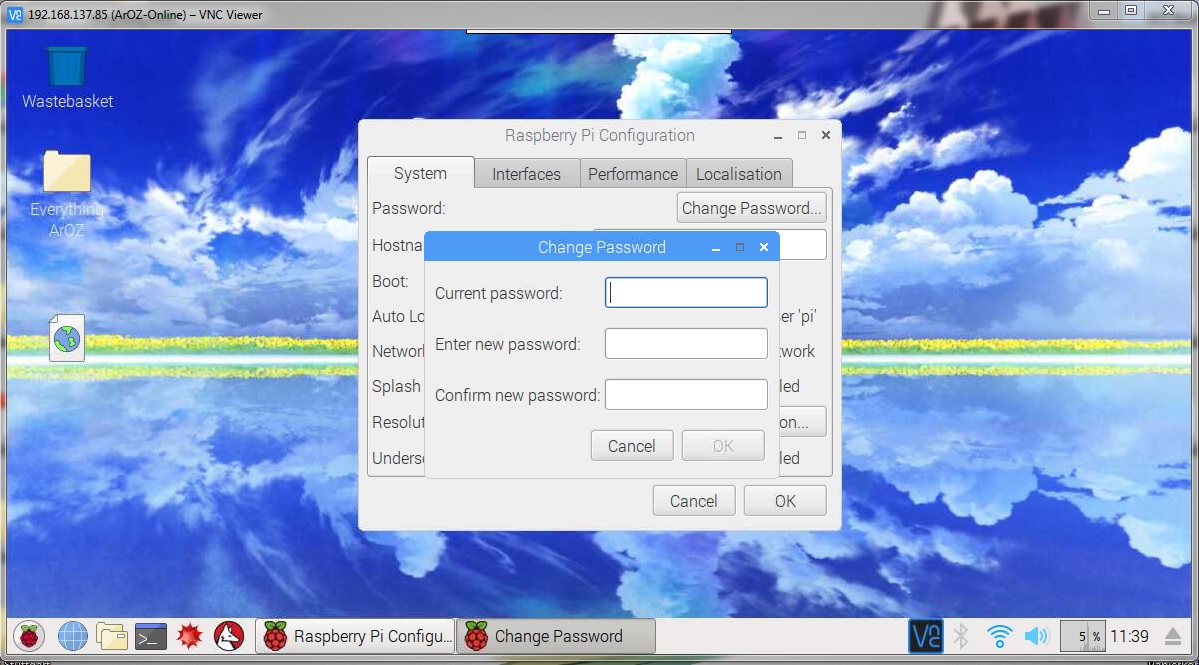Click the Hostname text field edge
The width and height of the screenshot is (1199, 665).
pyautogui.click(x=803, y=245)
